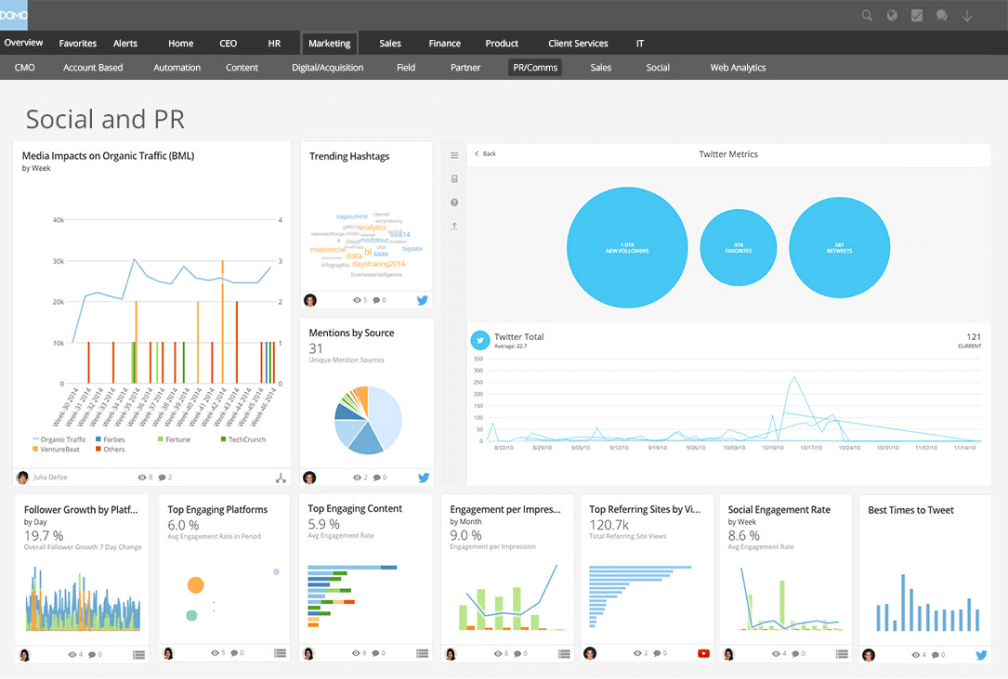Open the Alerts tab
The width and height of the screenshot is (1008, 679).
(x=125, y=44)
